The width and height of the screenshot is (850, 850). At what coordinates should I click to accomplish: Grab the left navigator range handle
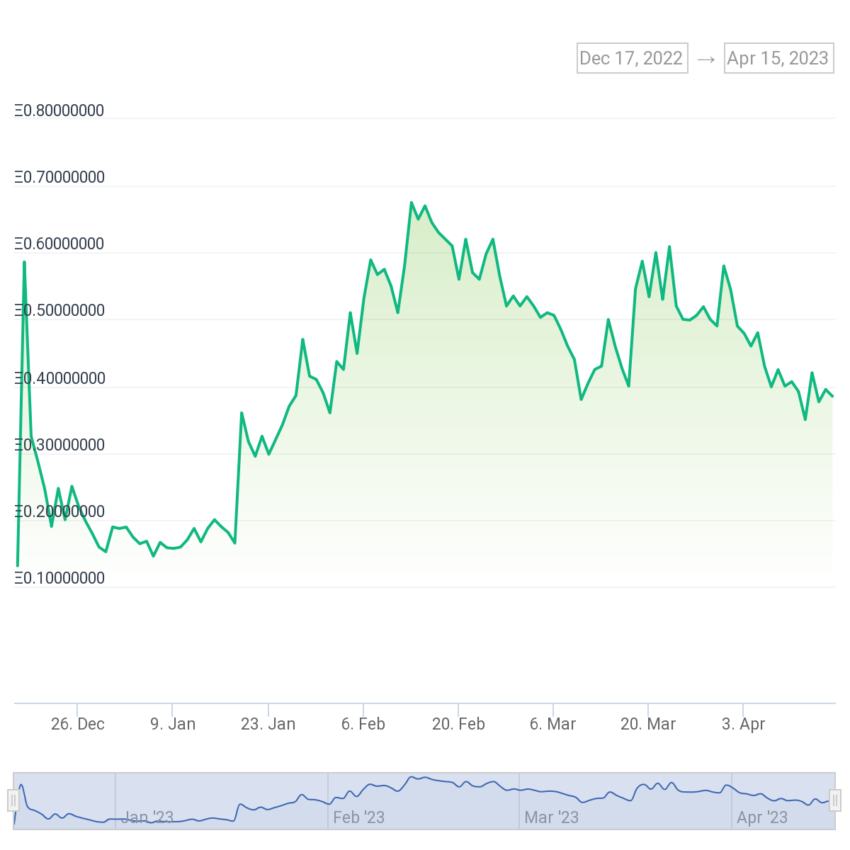14,800
